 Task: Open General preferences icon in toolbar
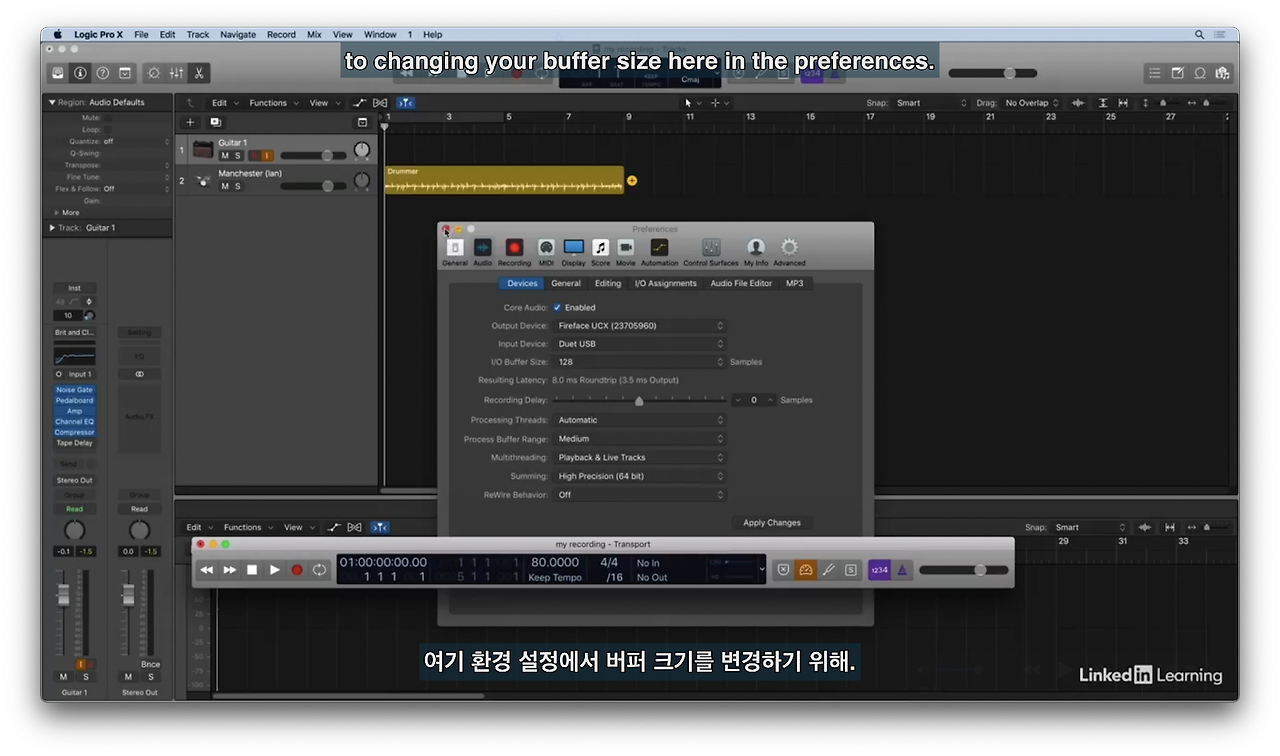(455, 252)
